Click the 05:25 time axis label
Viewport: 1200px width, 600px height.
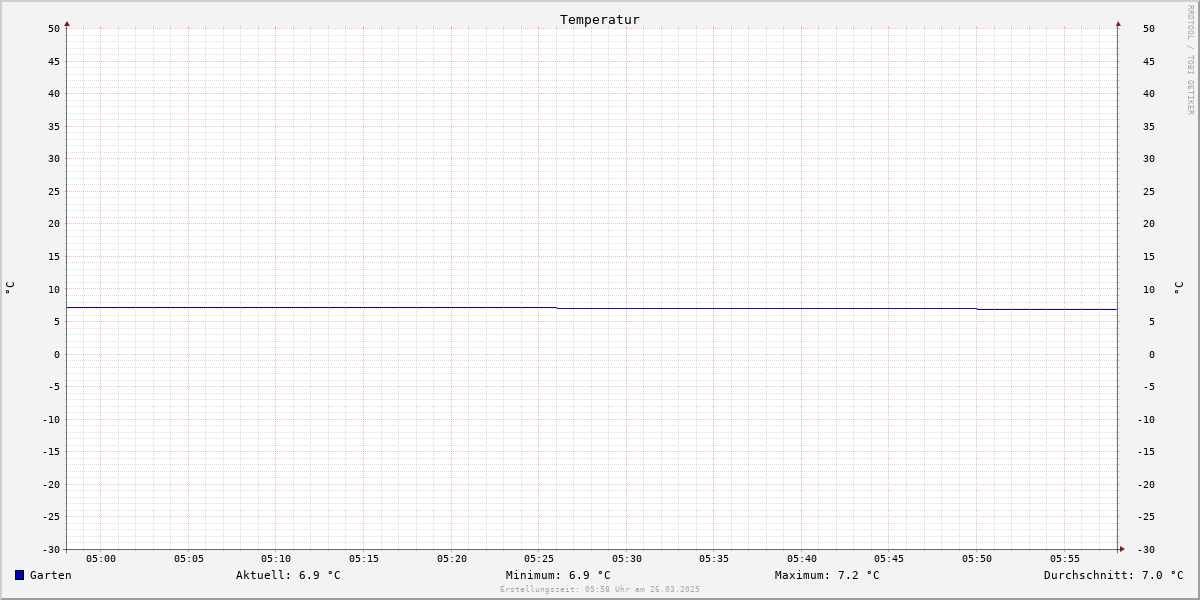click(539, 558)
